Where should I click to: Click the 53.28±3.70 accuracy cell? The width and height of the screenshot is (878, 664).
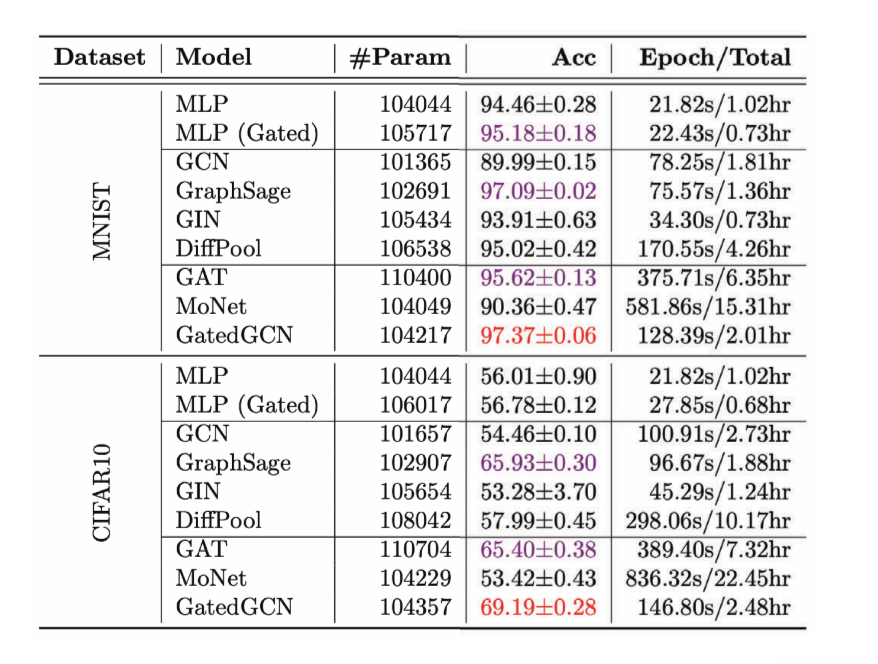[x=538, y=491]
